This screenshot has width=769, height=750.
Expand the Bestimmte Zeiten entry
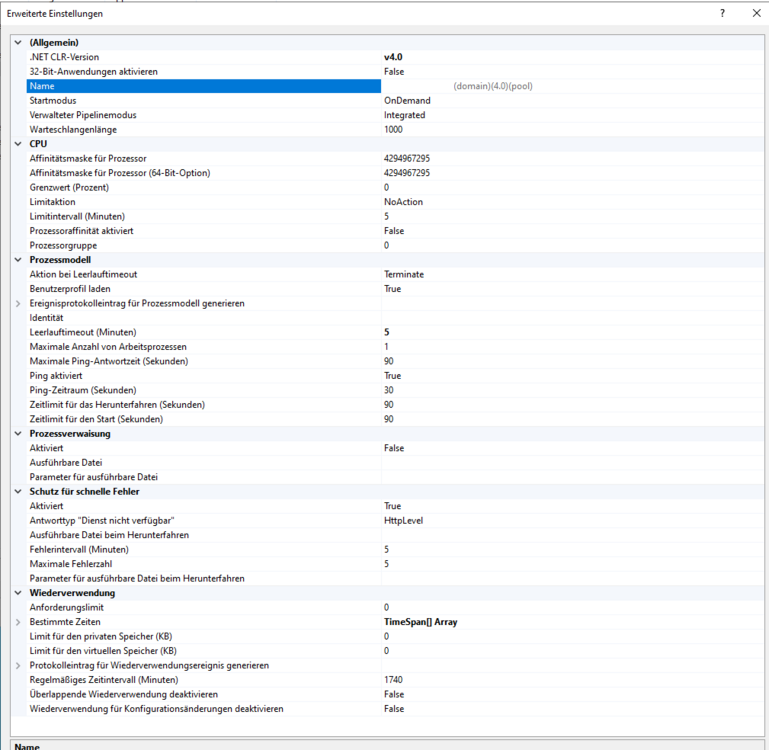tap(18, 622)
